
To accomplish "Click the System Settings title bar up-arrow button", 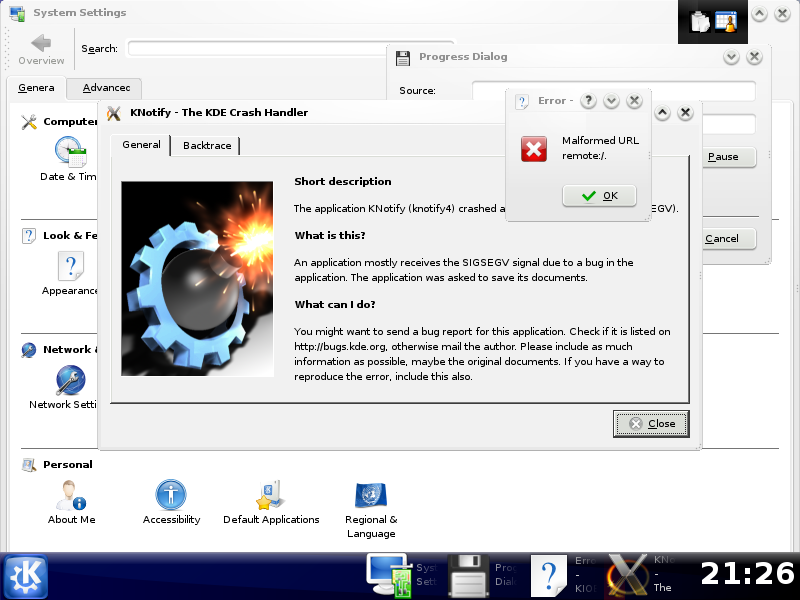I will click(x=759, y=14).
